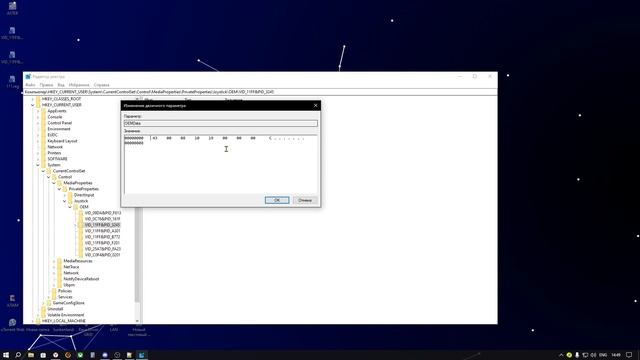Select the Ubpm folder icon
The height and width of the screenshot is (360, 640).
(60, 285)
